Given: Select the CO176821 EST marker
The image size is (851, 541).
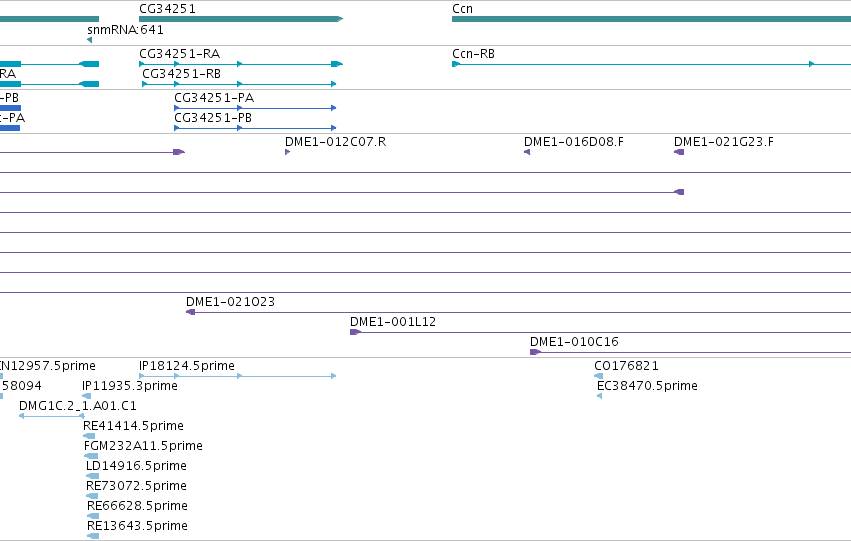Looking at the screenshot, I should [x=599, y=375].
